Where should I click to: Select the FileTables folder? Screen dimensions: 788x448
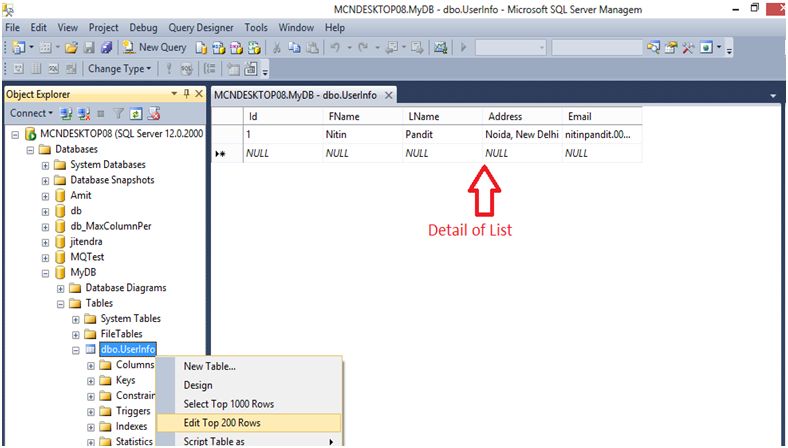(x=121, y=334)
